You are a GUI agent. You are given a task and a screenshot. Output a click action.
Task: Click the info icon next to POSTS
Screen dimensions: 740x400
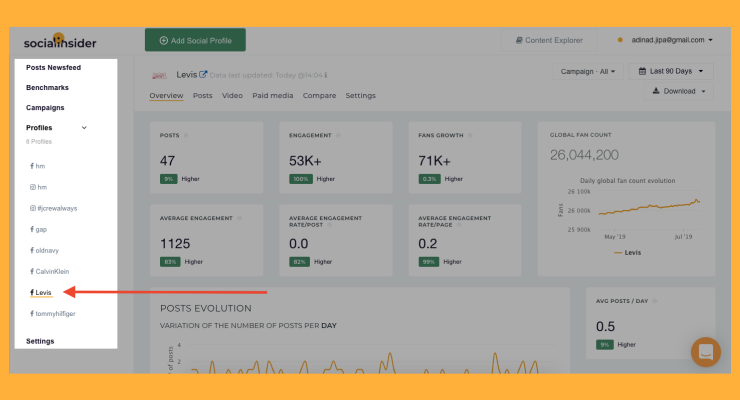[186, 135]
